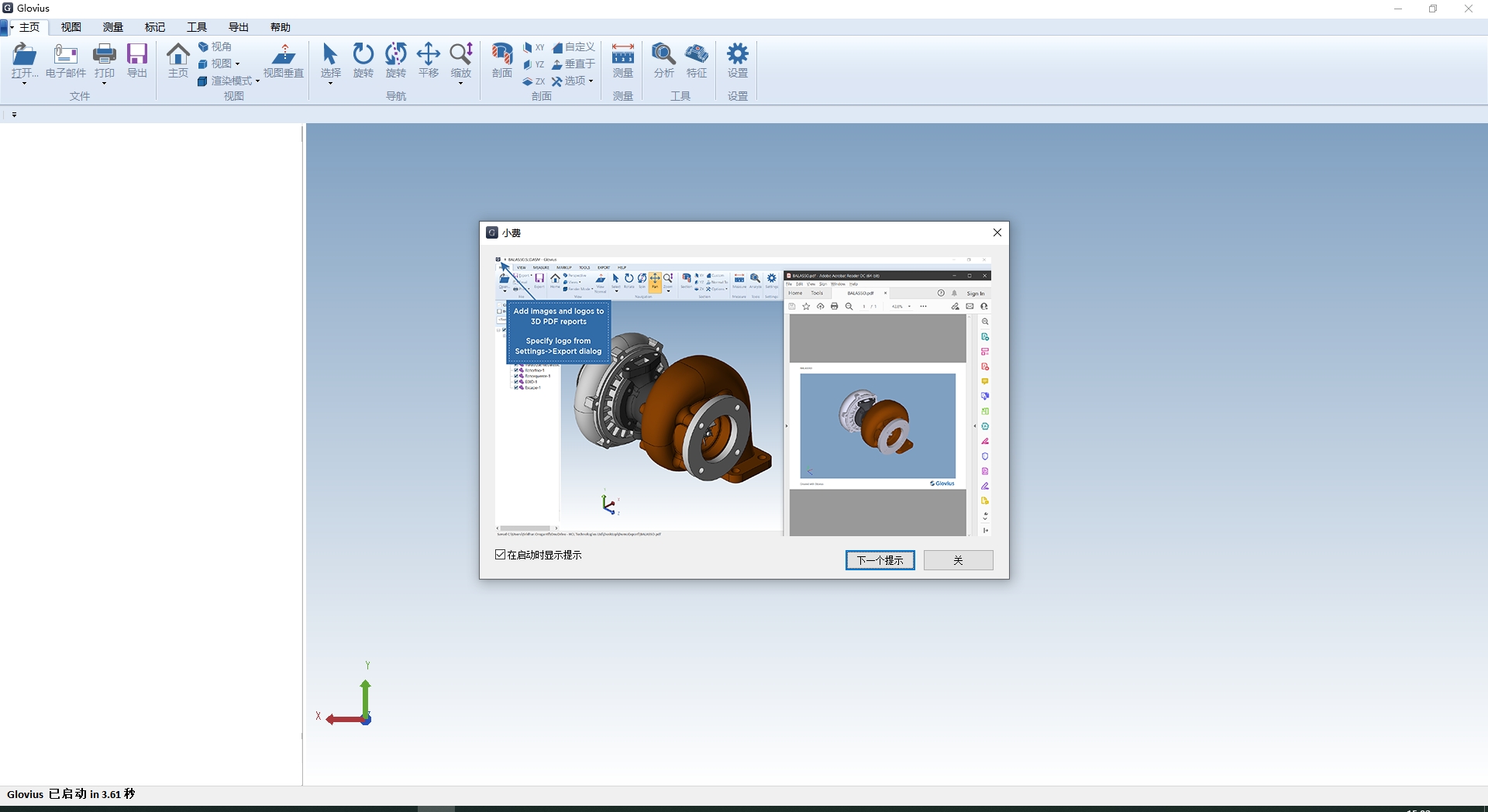
Task: Activate the Section (剖面) tool icon
Action: (502, 56)
